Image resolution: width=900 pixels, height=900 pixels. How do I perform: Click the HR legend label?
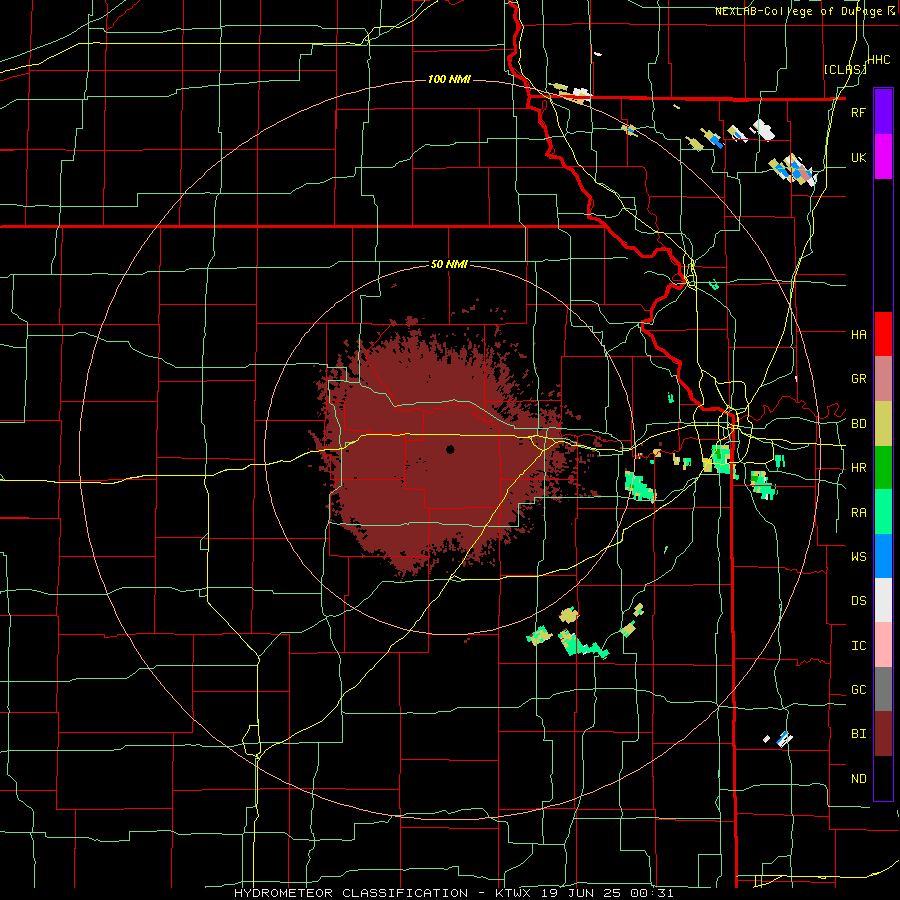point(858,468)
